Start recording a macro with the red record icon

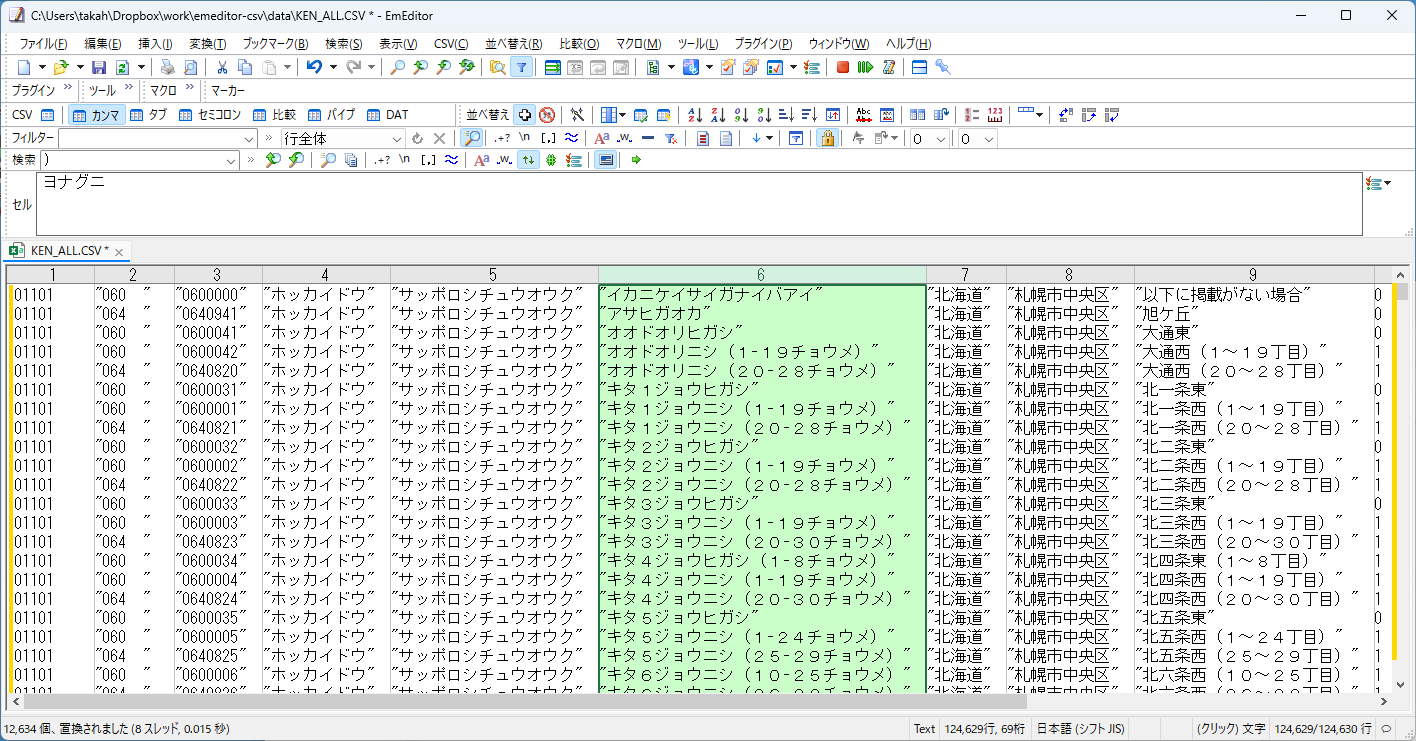[x=843, y=67]
